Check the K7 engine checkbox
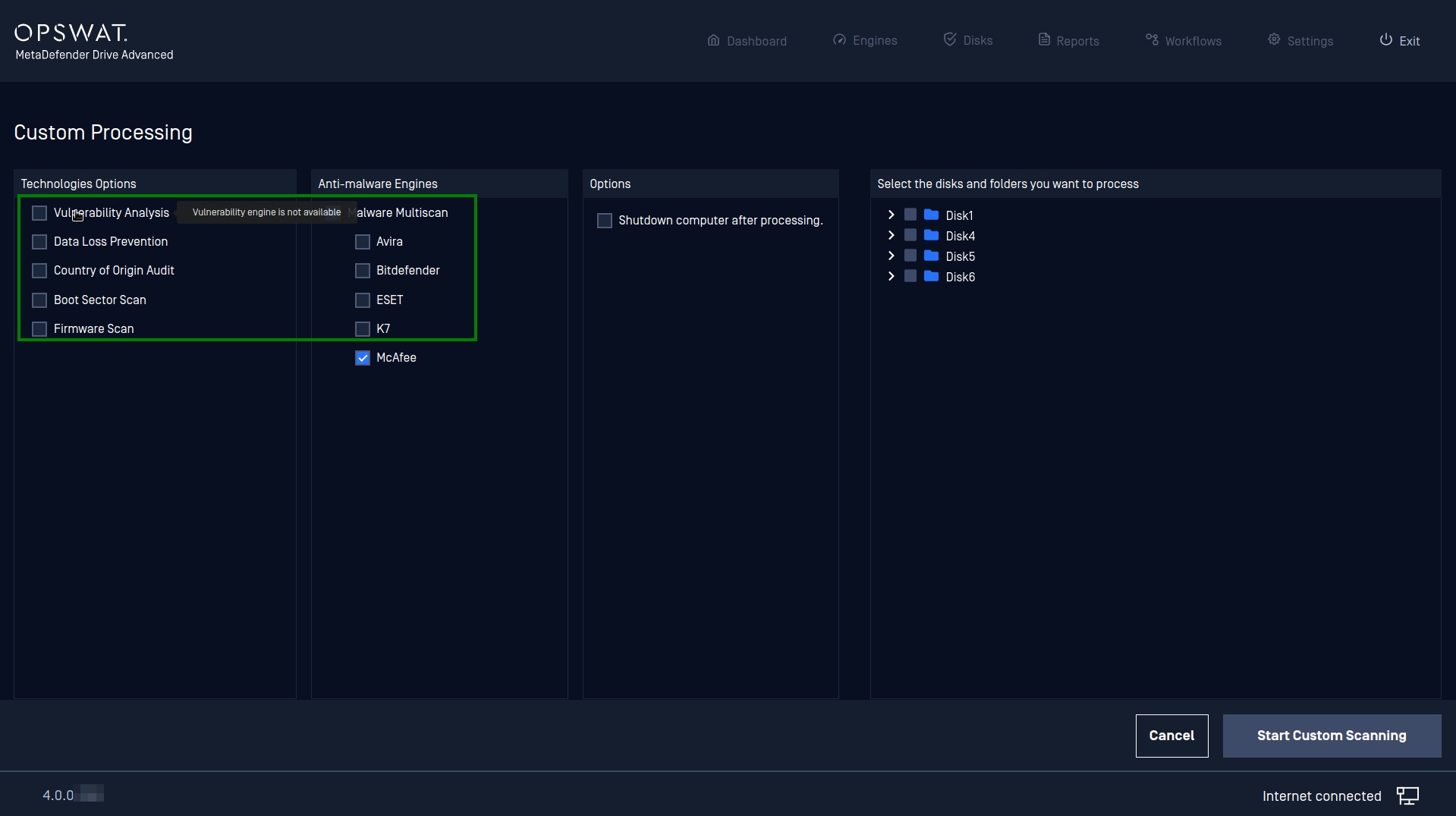Image resolution: width=1456 pixels, height=816 pixels. (x=363, y=329)
